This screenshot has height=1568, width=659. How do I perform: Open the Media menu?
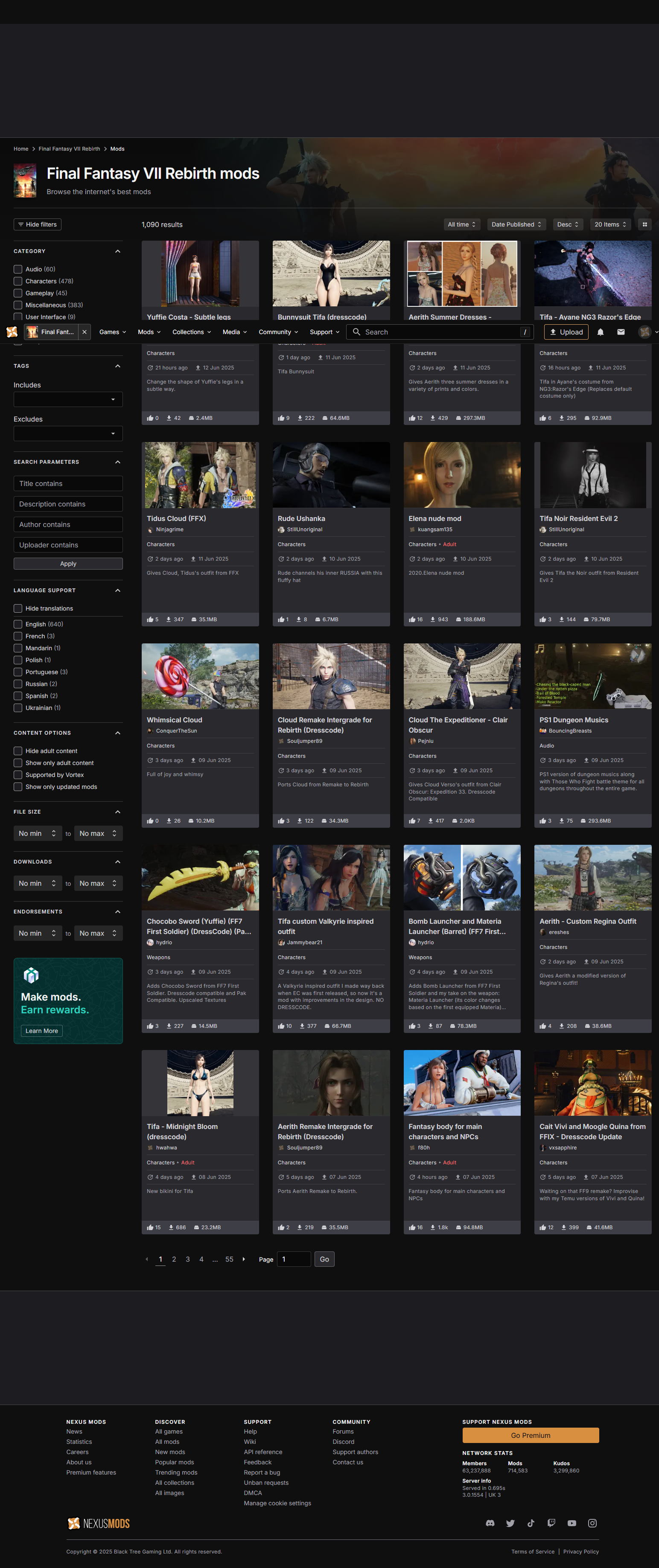234,332
